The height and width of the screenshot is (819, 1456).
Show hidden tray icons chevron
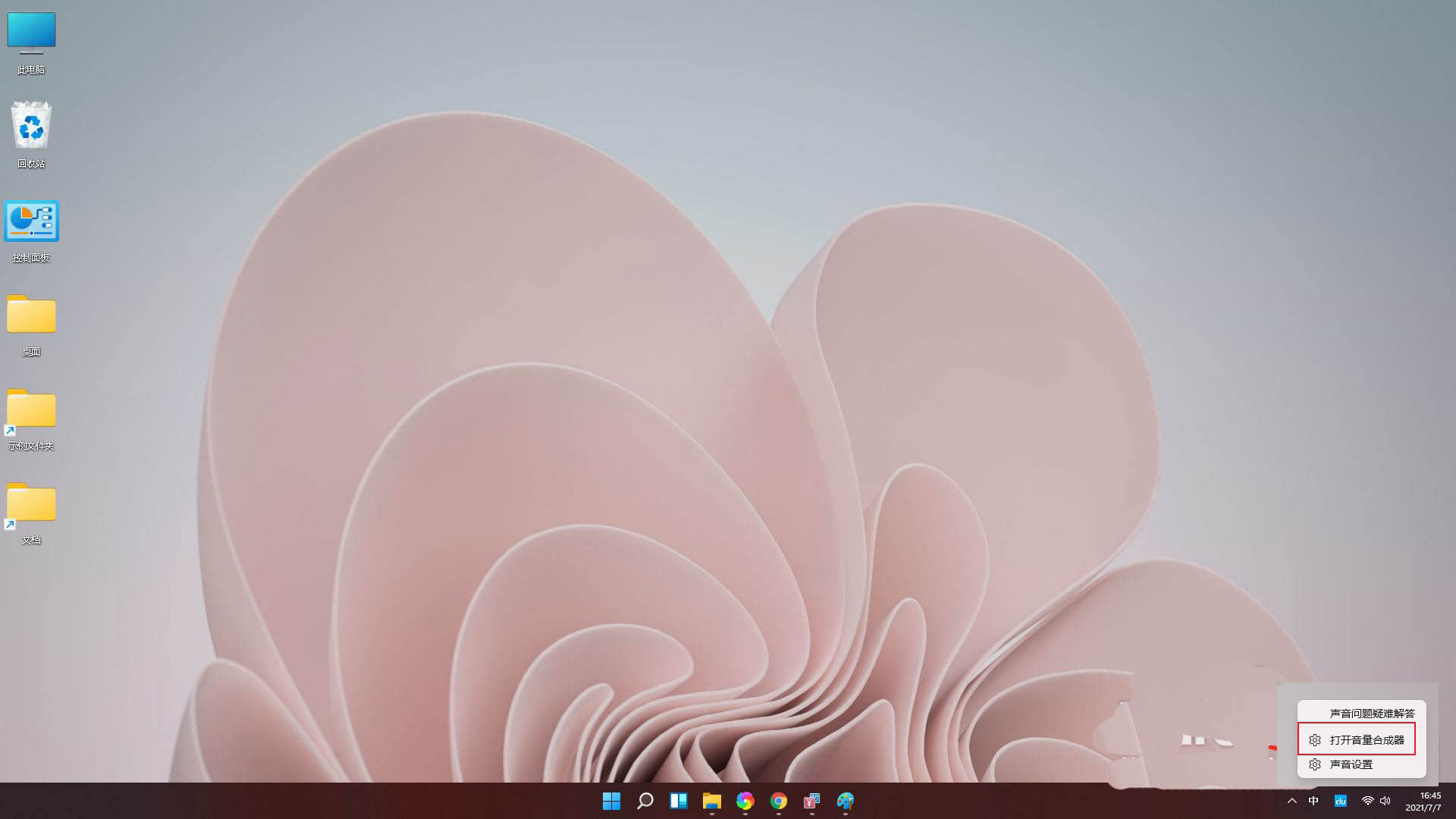tap(1292, 801)
